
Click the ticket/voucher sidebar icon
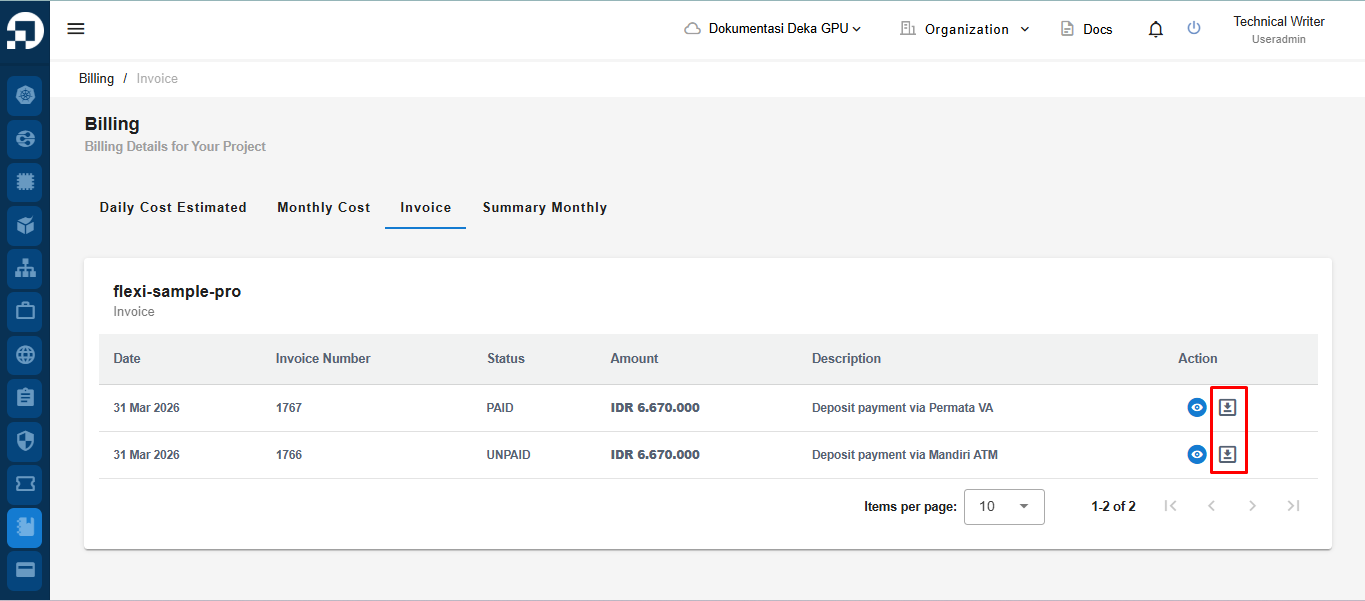tap(25, 484)
